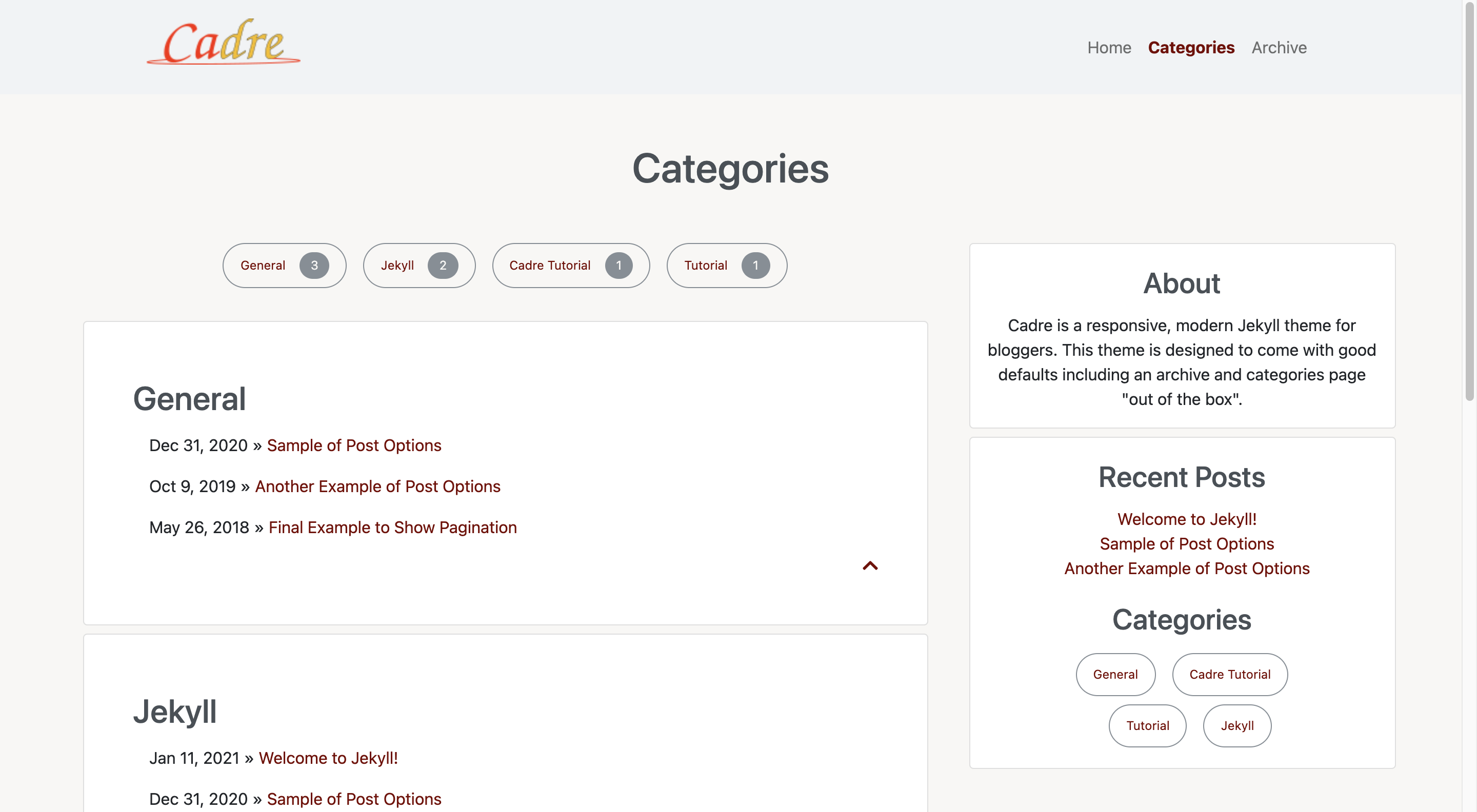
Task: Go to the Archive page
Action: click(x=1279, y=48)
